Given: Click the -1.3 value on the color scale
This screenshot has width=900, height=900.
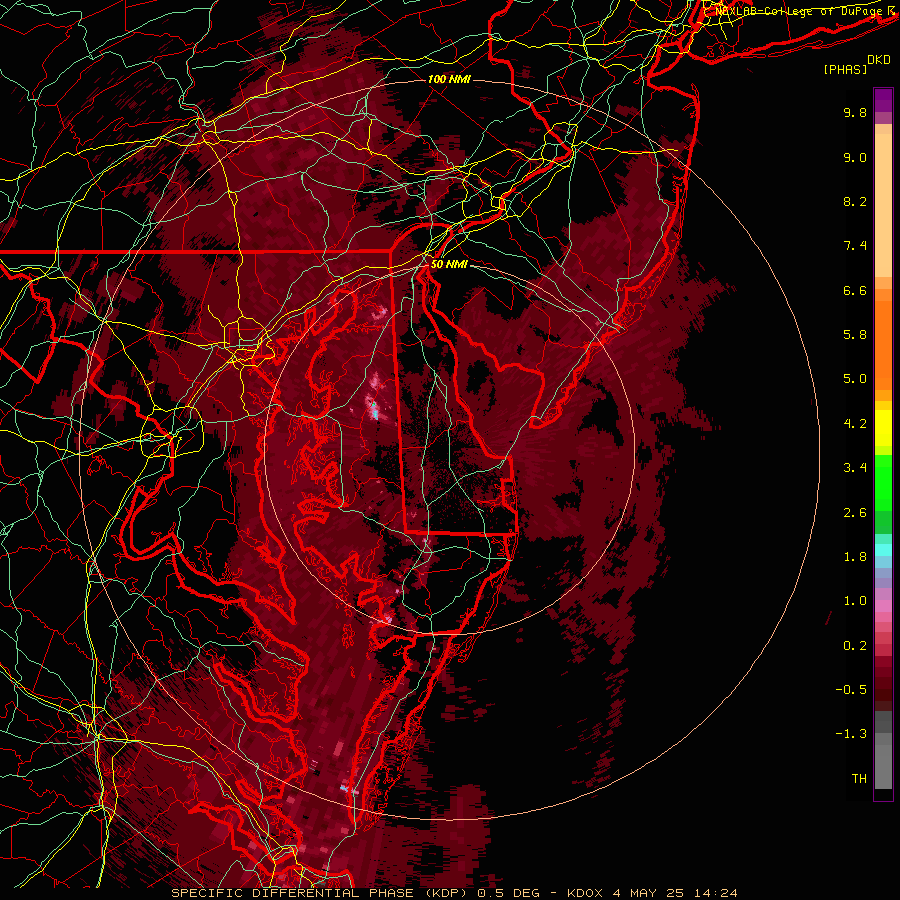Looking at the screenshot, I should point(851,734).
